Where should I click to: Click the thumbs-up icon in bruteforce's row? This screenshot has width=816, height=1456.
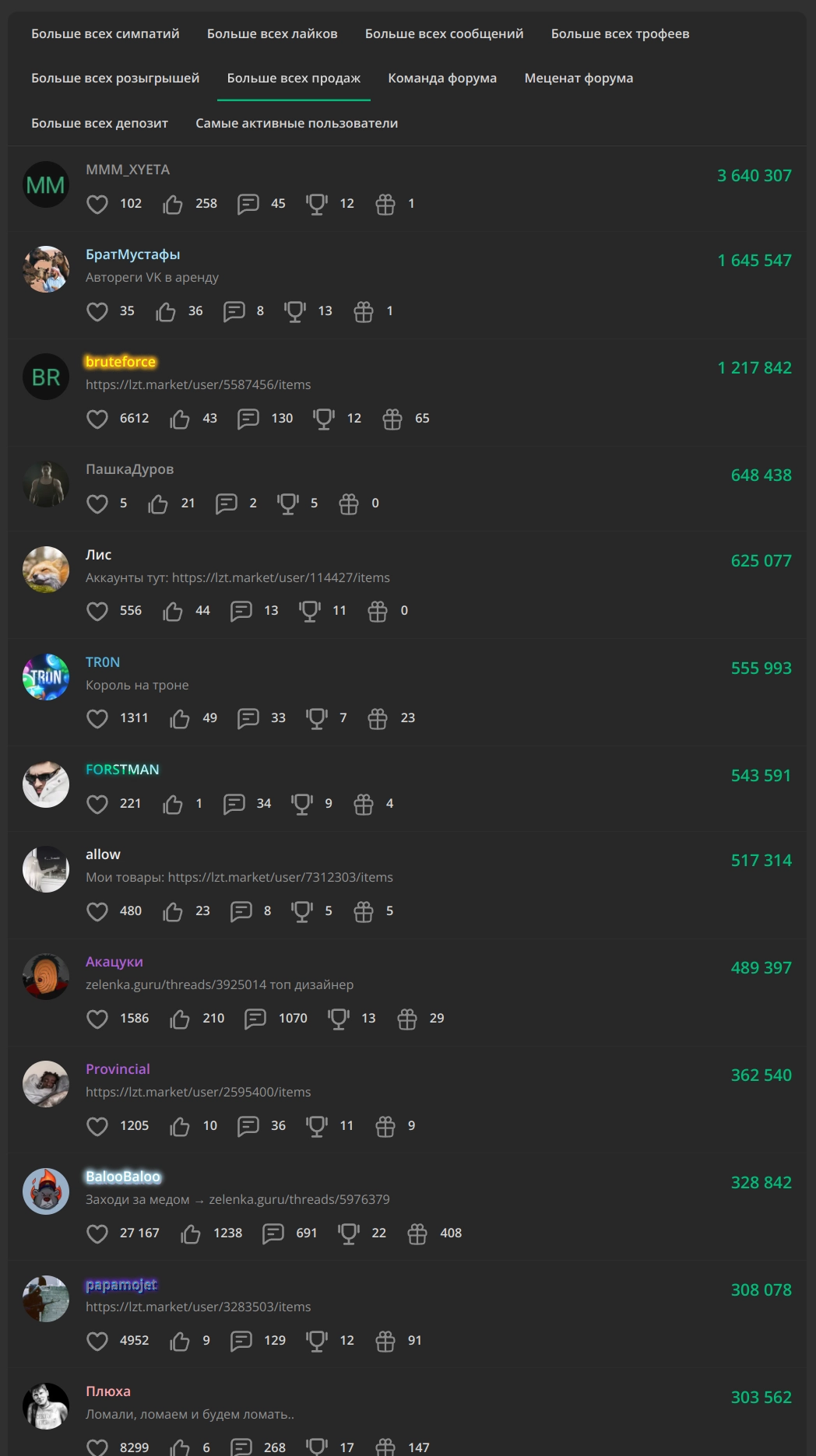click(180, 419)
